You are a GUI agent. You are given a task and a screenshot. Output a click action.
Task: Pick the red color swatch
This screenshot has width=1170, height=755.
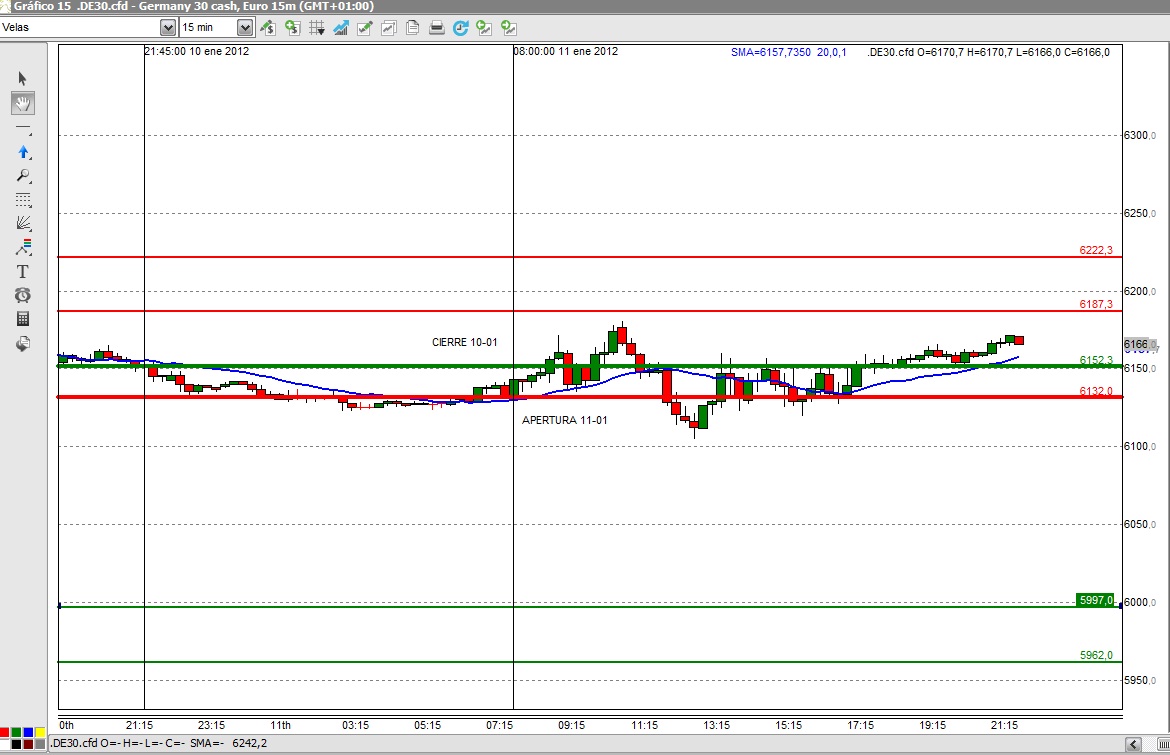(5, 733)
